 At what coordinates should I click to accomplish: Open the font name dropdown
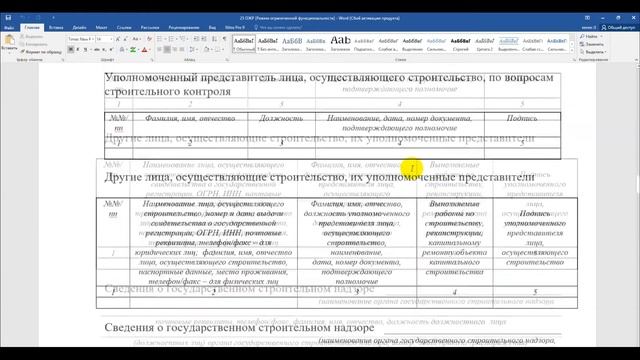(x=93, y=39)
